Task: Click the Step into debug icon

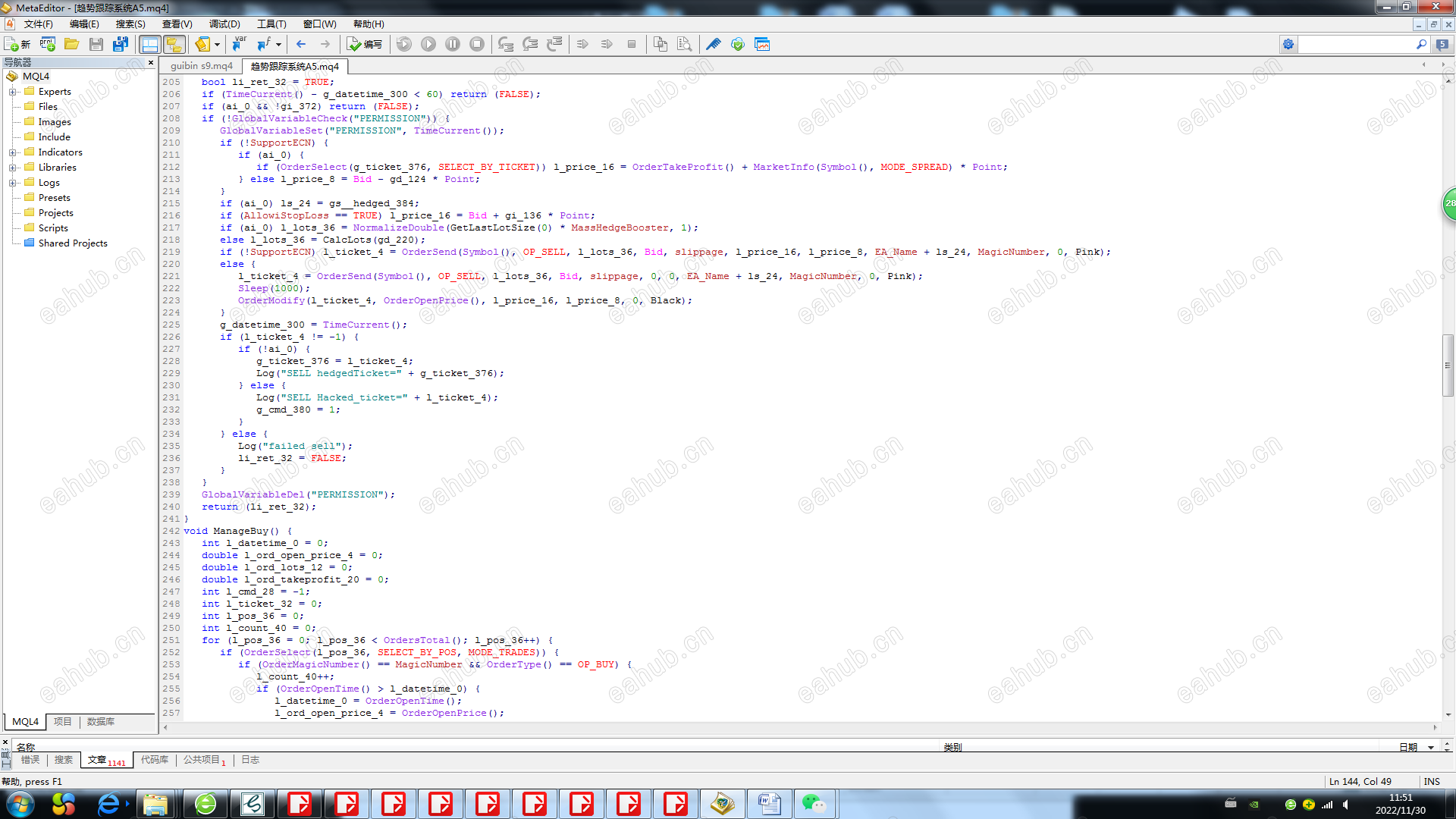Action: (x=506, y=44)
